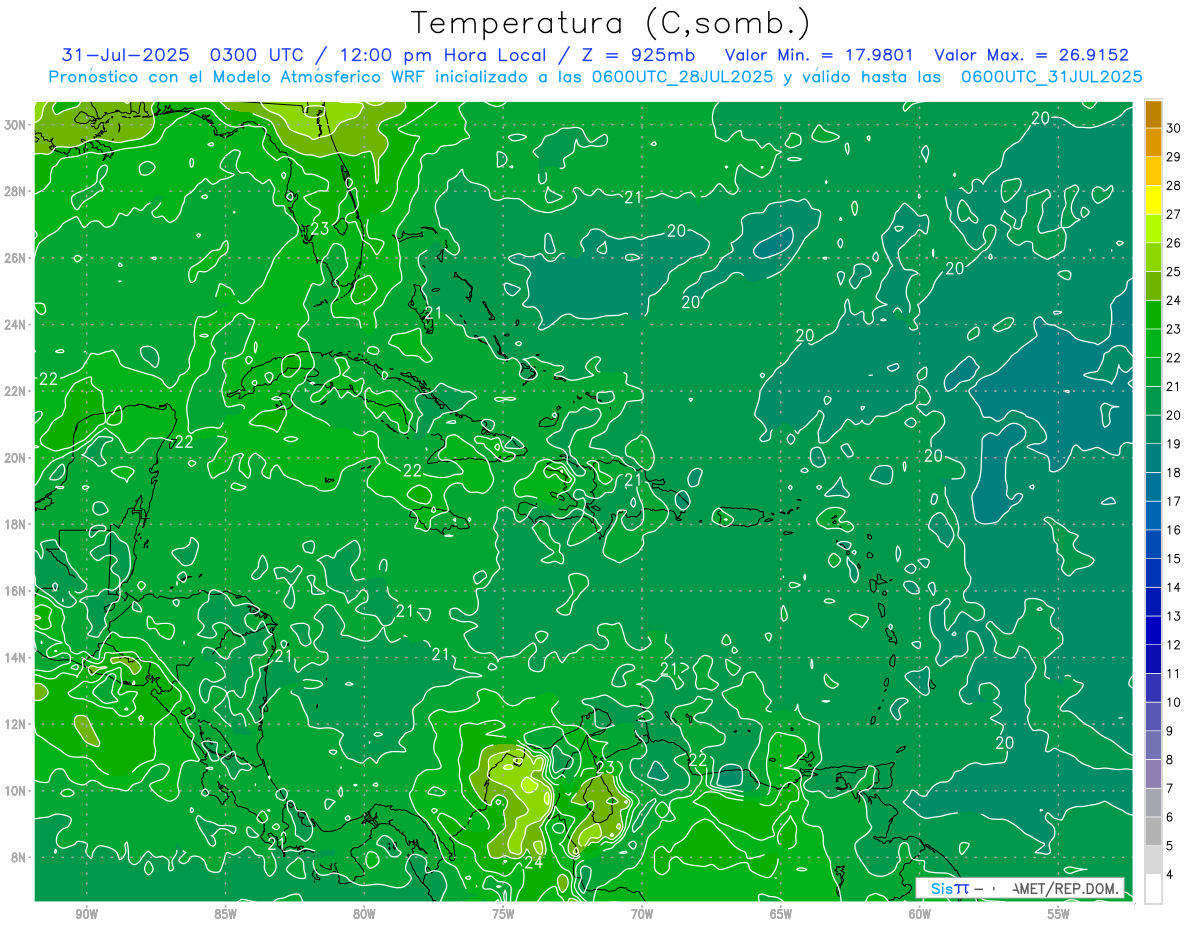This screenshot has width=1200, height=927.
Task: Click the "18N" latitude axis label
Action: coord(15,524)
